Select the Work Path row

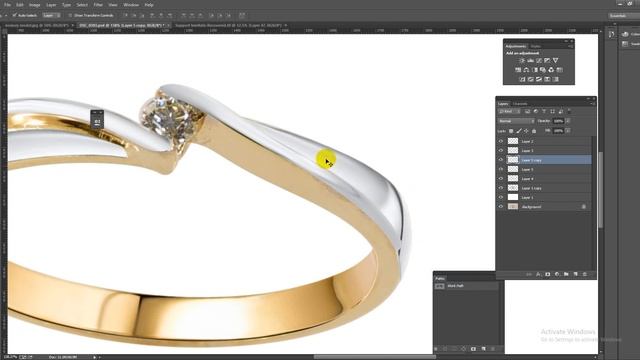pos(467,286)
